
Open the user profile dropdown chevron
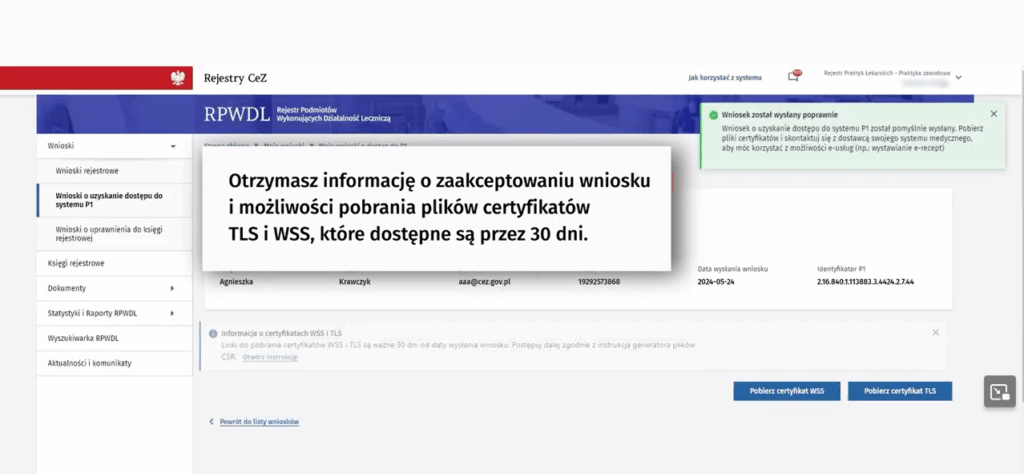click(958, 77)
